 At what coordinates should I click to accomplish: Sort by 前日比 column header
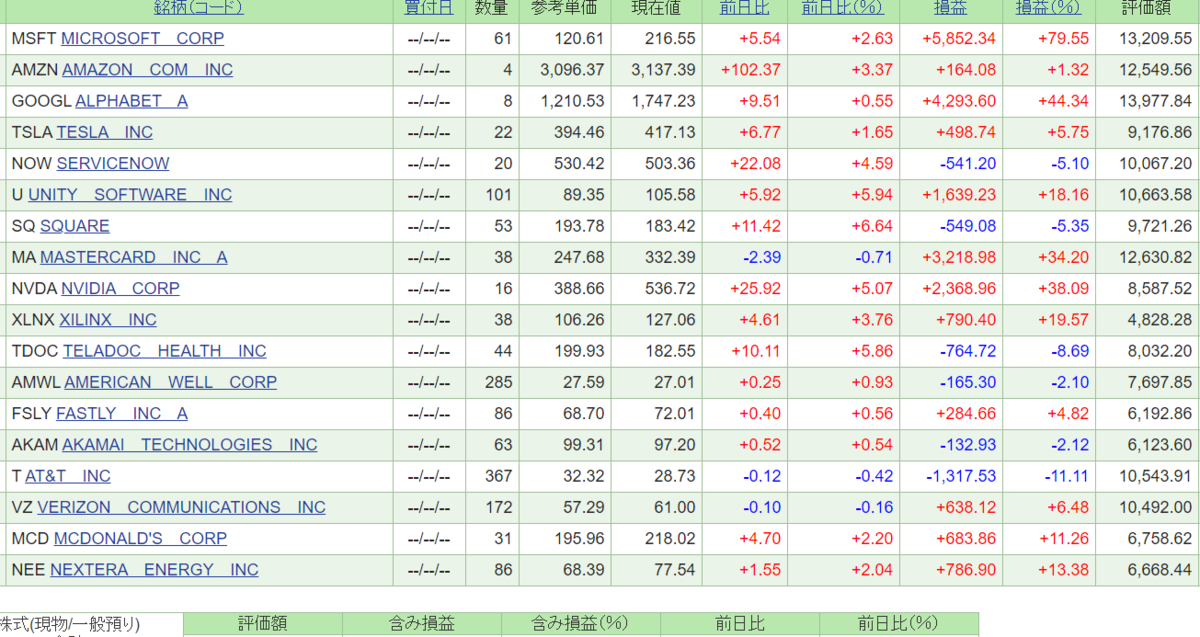[x=744, y=8]
